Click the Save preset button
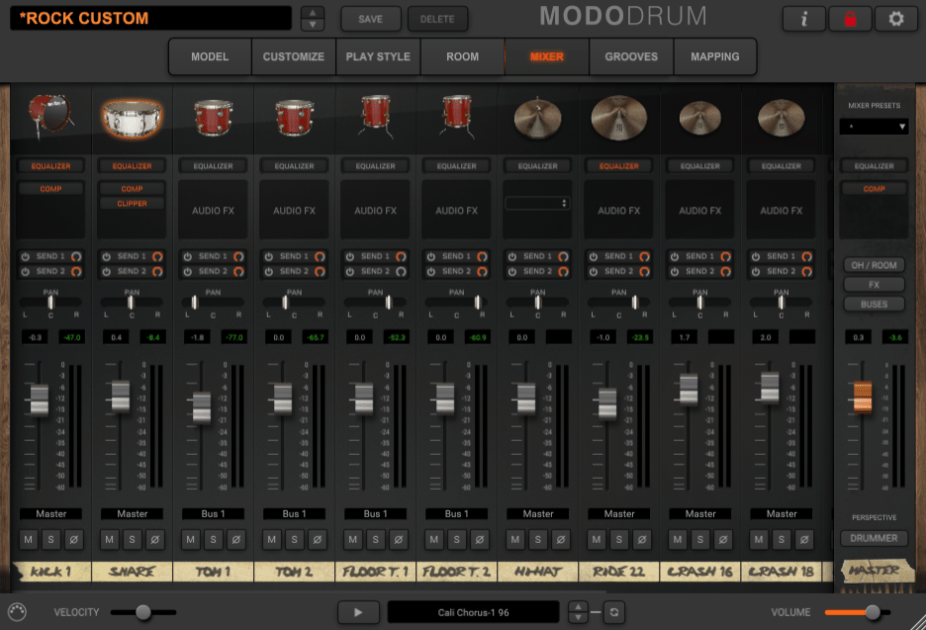This screenshot has width=926, height=630. coord(370,19)
